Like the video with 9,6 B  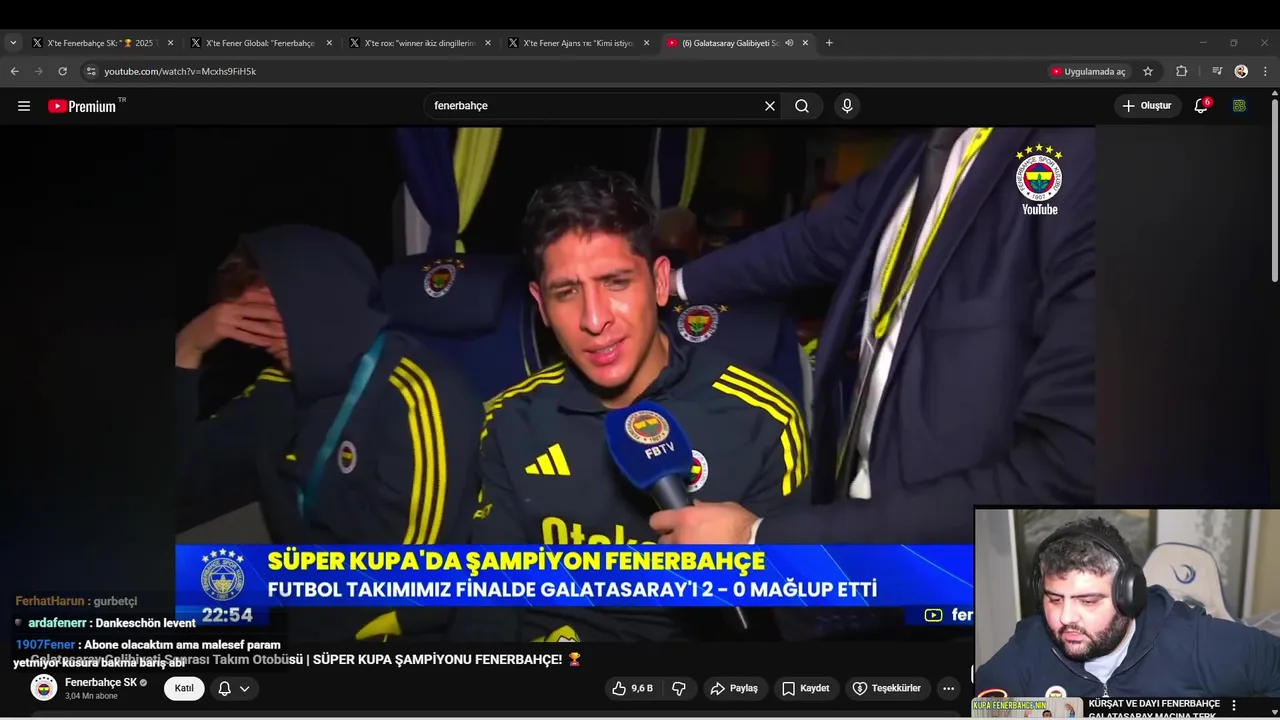[x=632, y=688]
